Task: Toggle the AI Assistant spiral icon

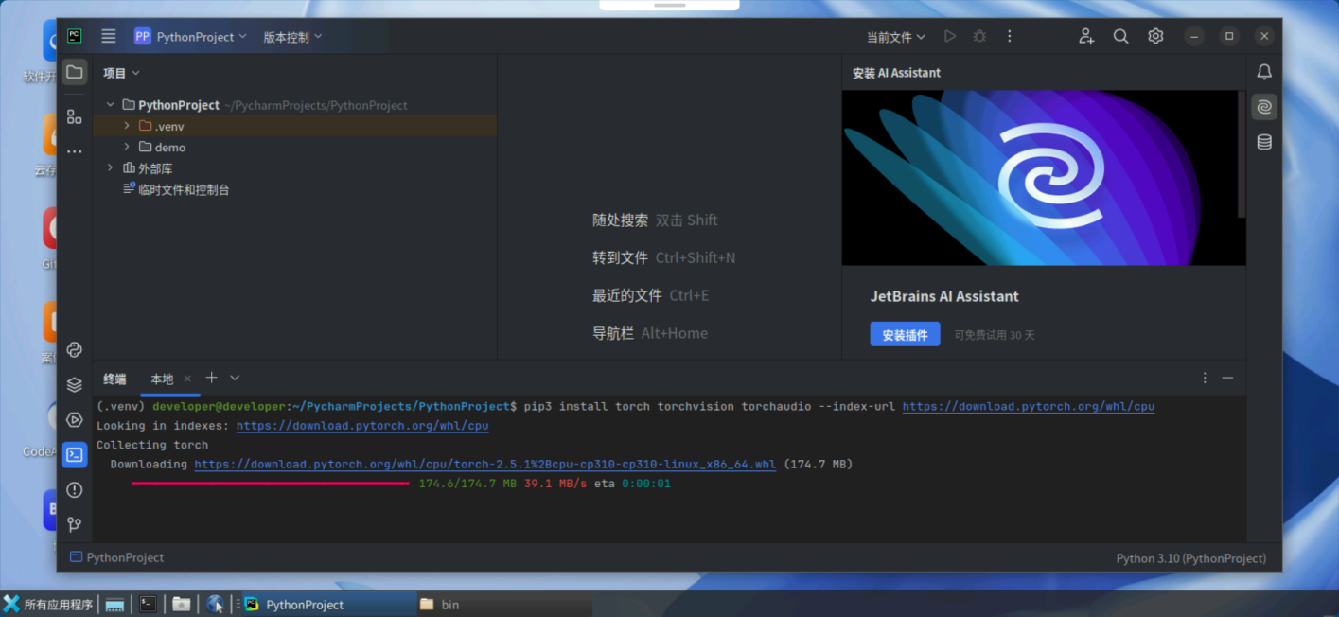Action: pyautogui.click(x=1265, y=107)
